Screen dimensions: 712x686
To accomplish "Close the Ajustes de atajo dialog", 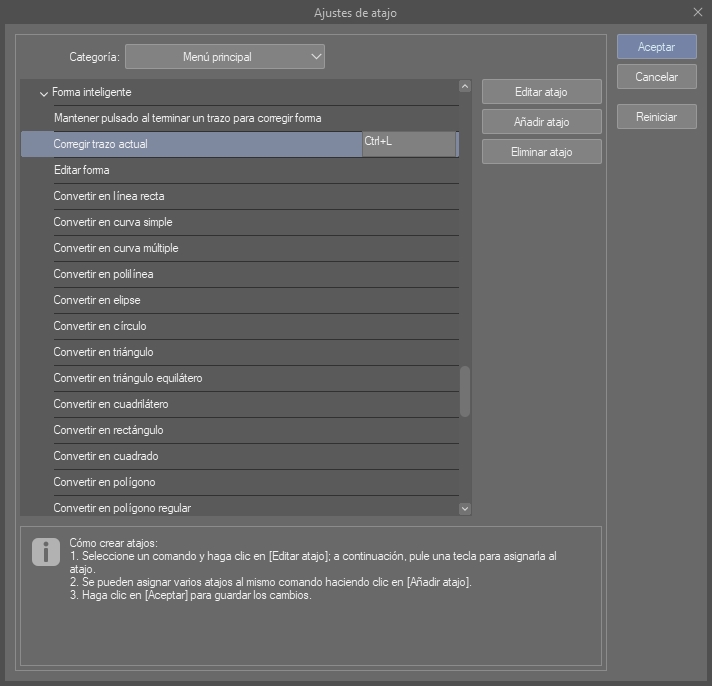I will (x=698, y=12).
